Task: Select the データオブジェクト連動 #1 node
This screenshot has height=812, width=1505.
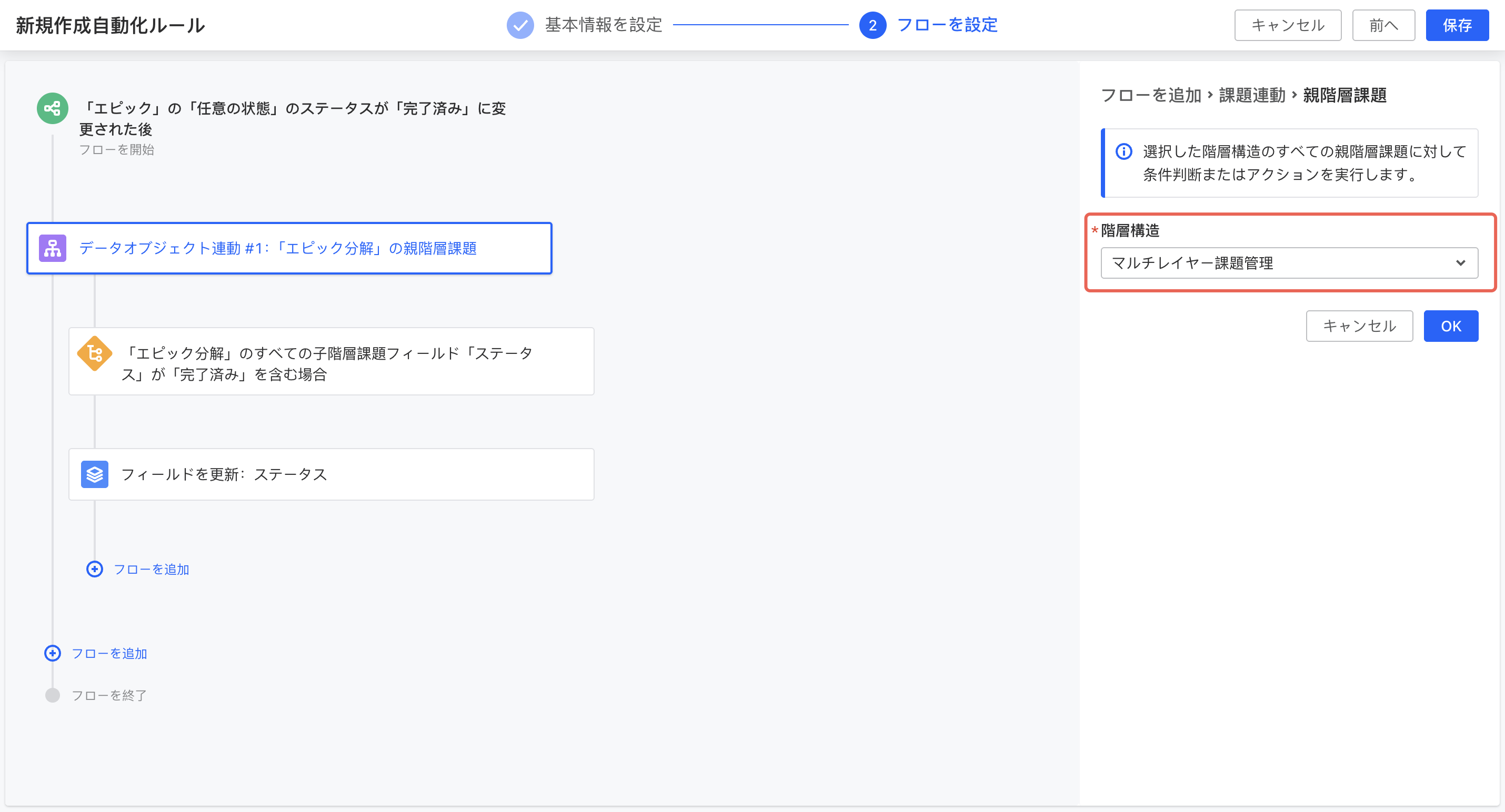Action: pos(289,248)
